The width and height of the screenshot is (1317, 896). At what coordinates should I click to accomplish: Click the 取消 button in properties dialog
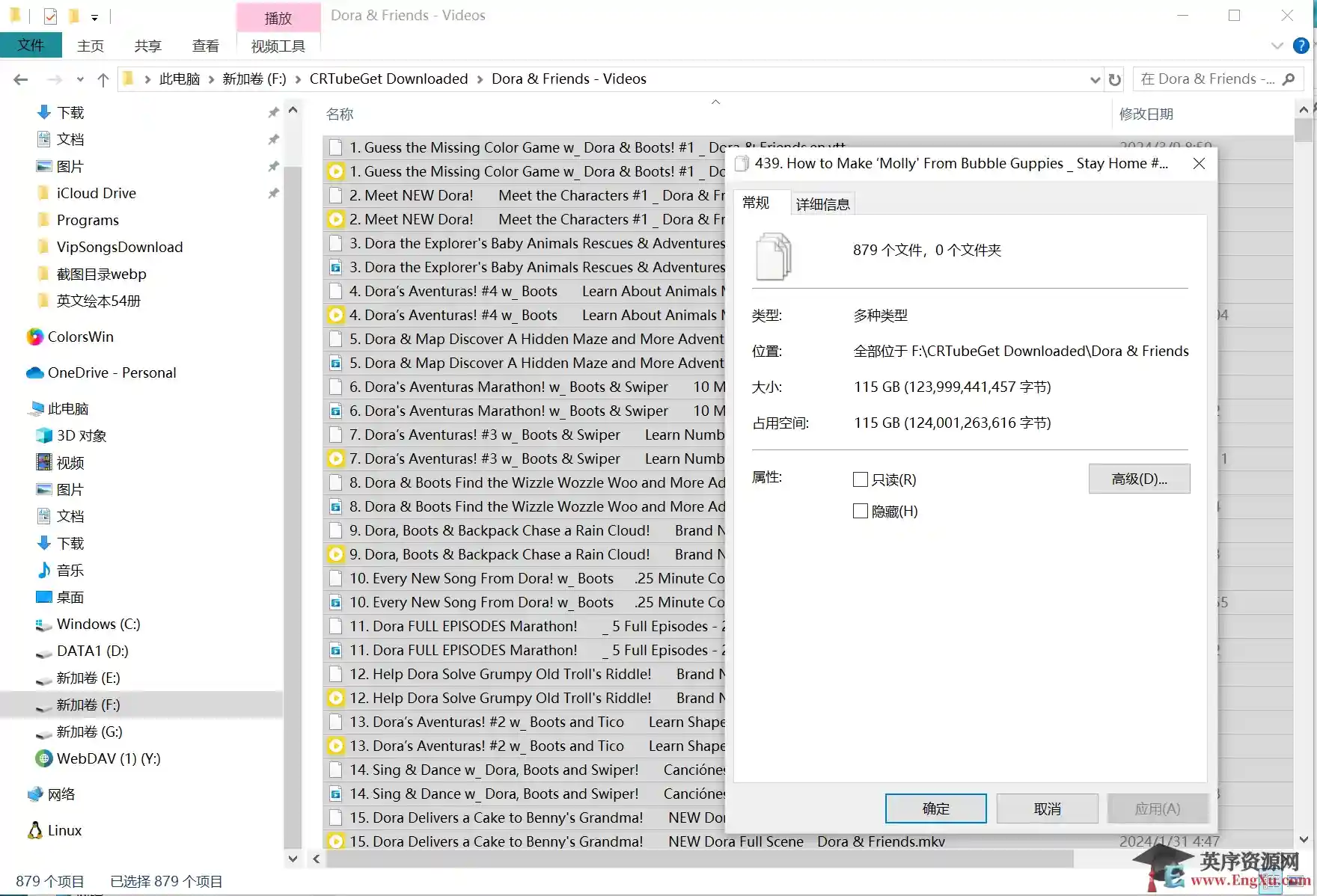(x=1047, y=808)
